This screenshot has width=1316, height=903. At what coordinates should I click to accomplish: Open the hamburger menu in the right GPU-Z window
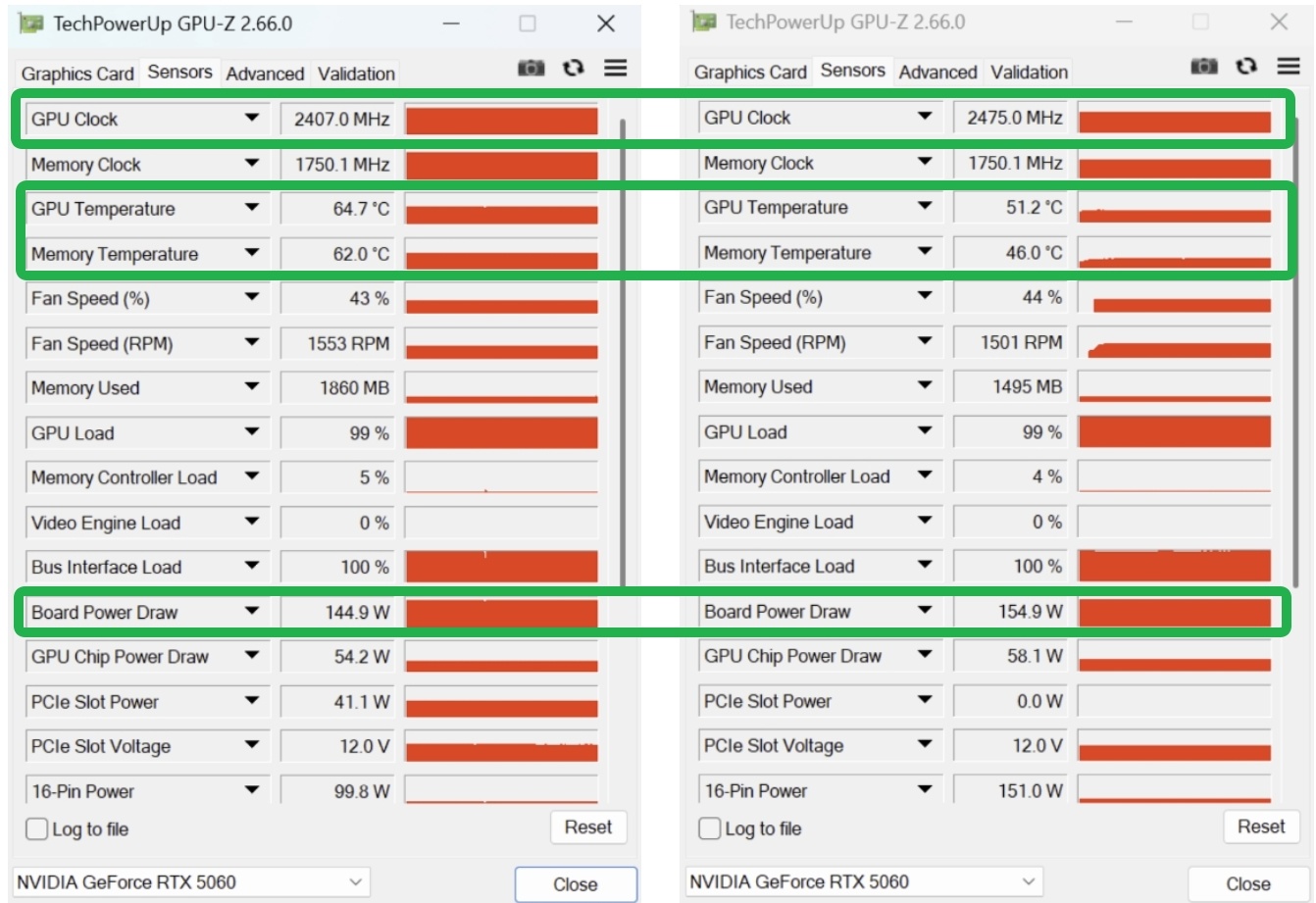(x=1289, y=67)
